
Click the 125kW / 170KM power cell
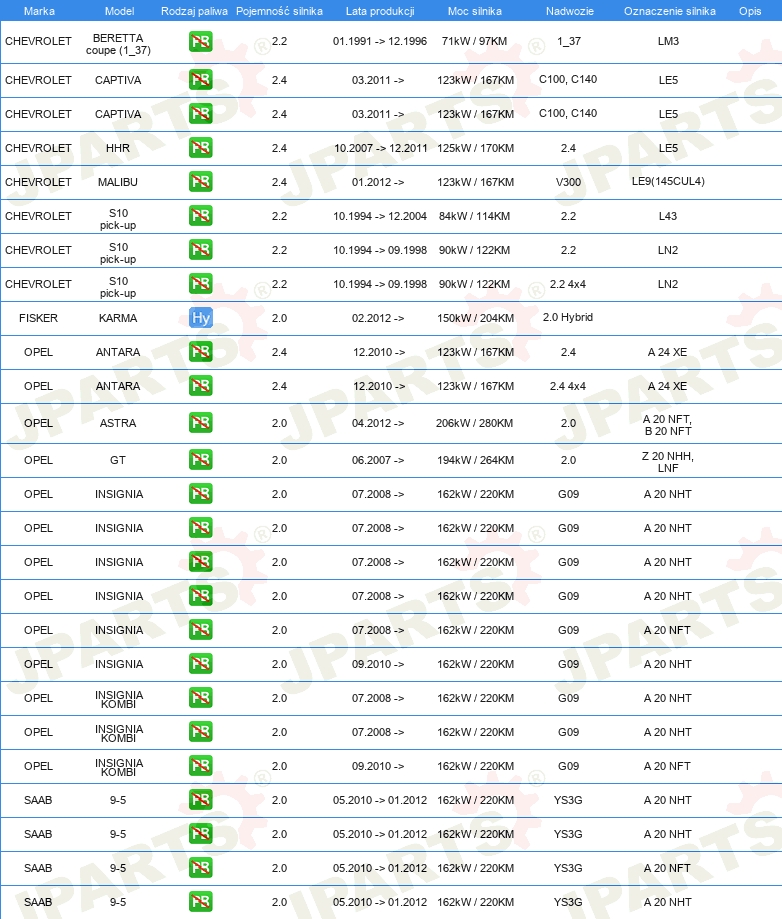pyautogui.click(x=475, y=148)
